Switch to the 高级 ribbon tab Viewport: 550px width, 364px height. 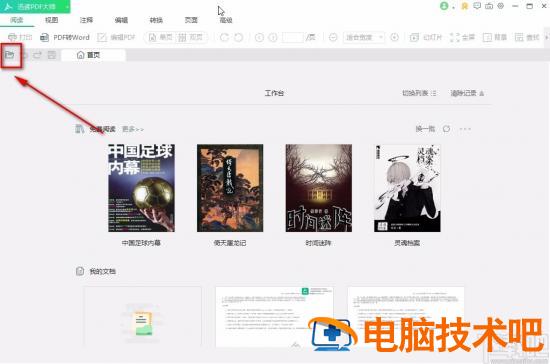tap(226, 20)
